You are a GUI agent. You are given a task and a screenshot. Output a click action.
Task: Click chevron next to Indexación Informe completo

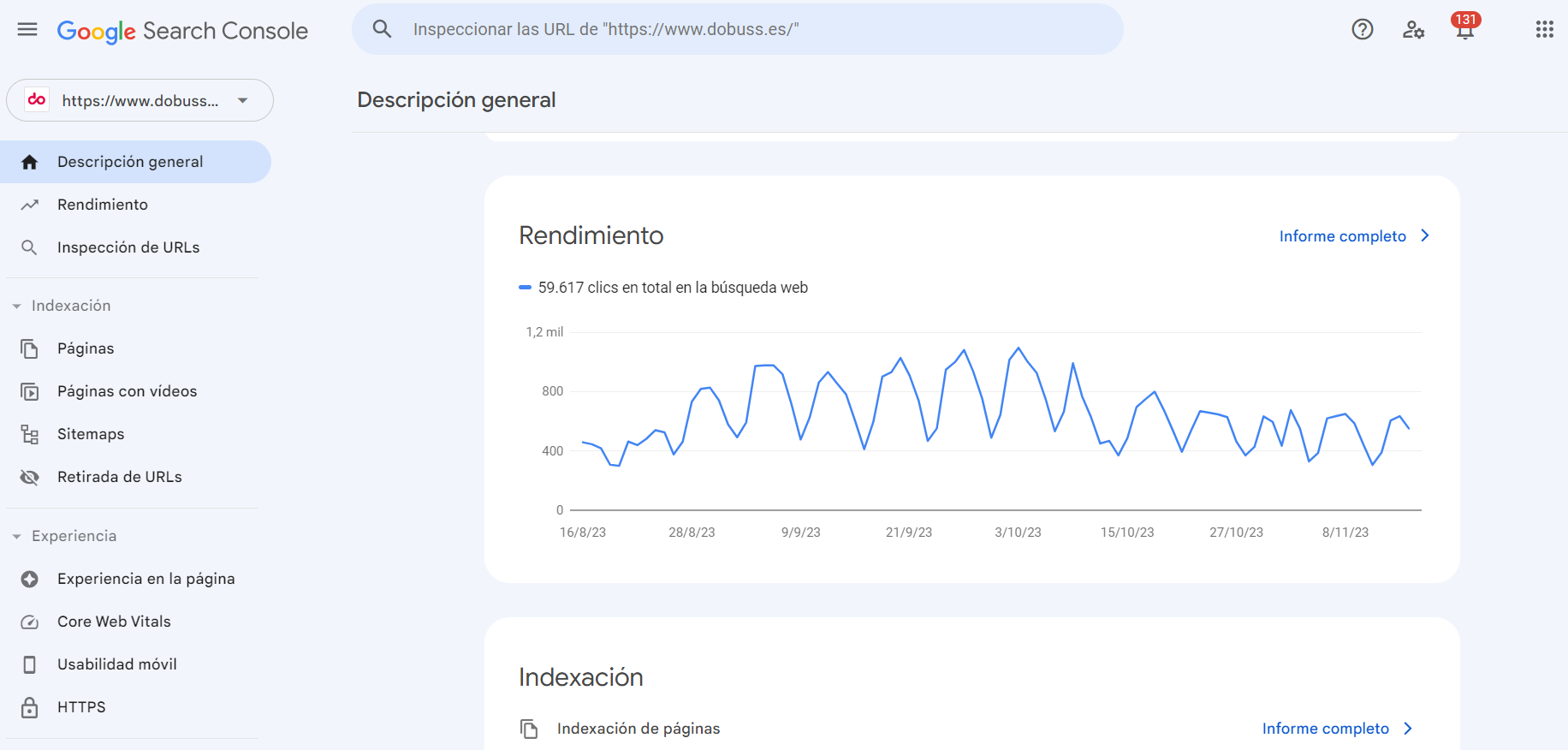pyautogui.click(x=1408, y=729)
